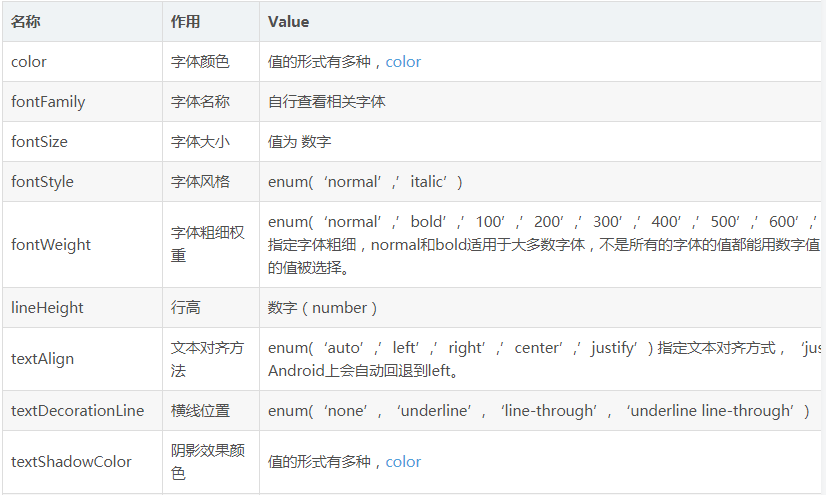Screen dimensions: 826x495
Task: Click the 字体粗细权重 description cell
Action: point(211,245)
